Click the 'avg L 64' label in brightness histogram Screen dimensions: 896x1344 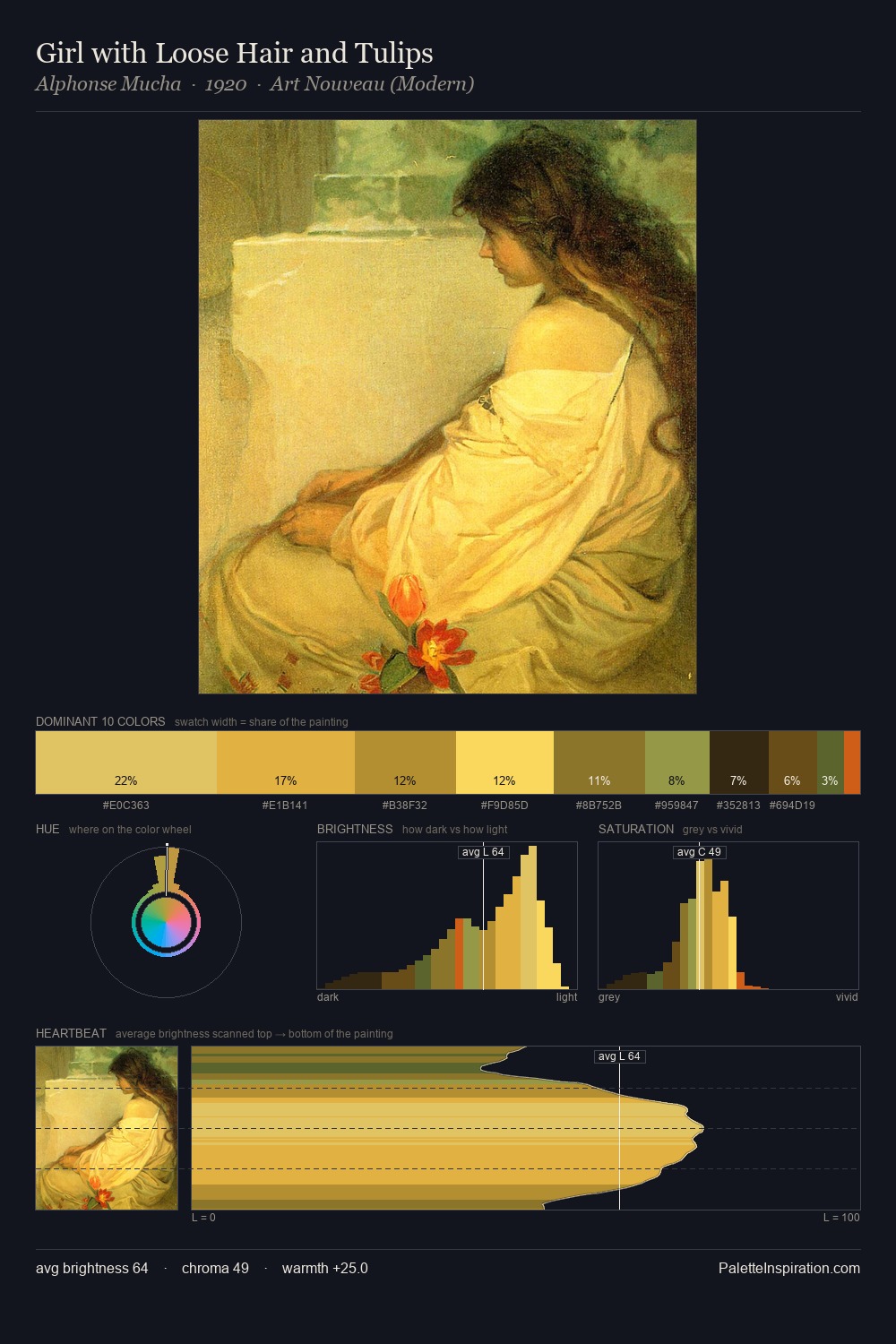click(x=483, y=852)
